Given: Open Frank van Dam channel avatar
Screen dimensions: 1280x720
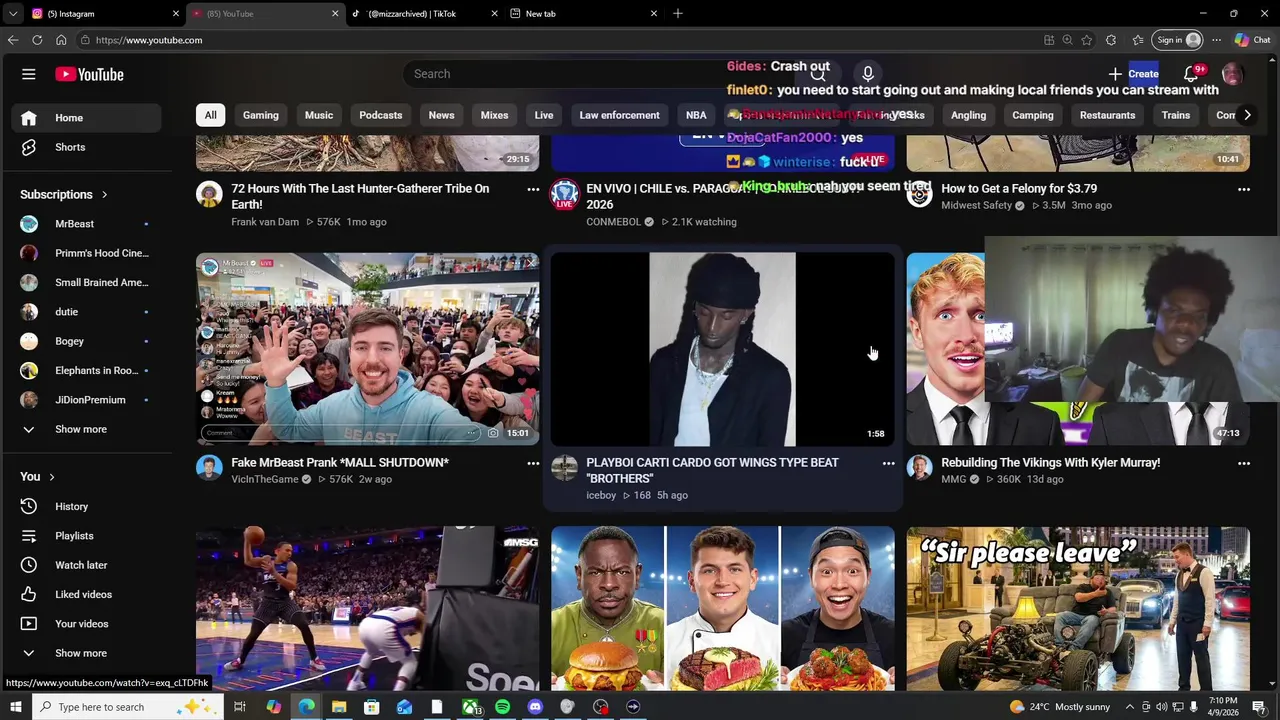Looking at the screenshot, I should (209, 194).
